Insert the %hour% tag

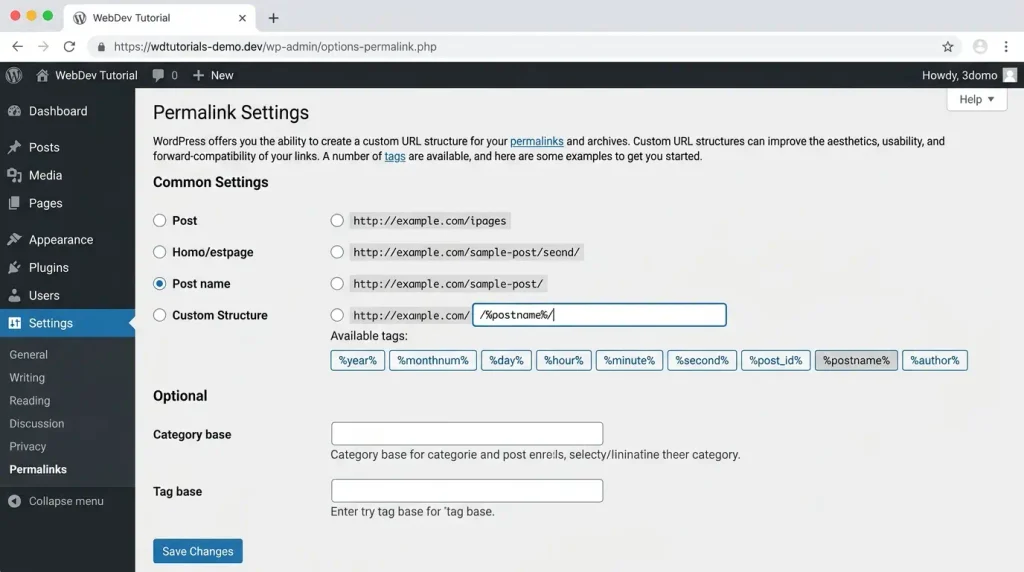pos(564,360)
